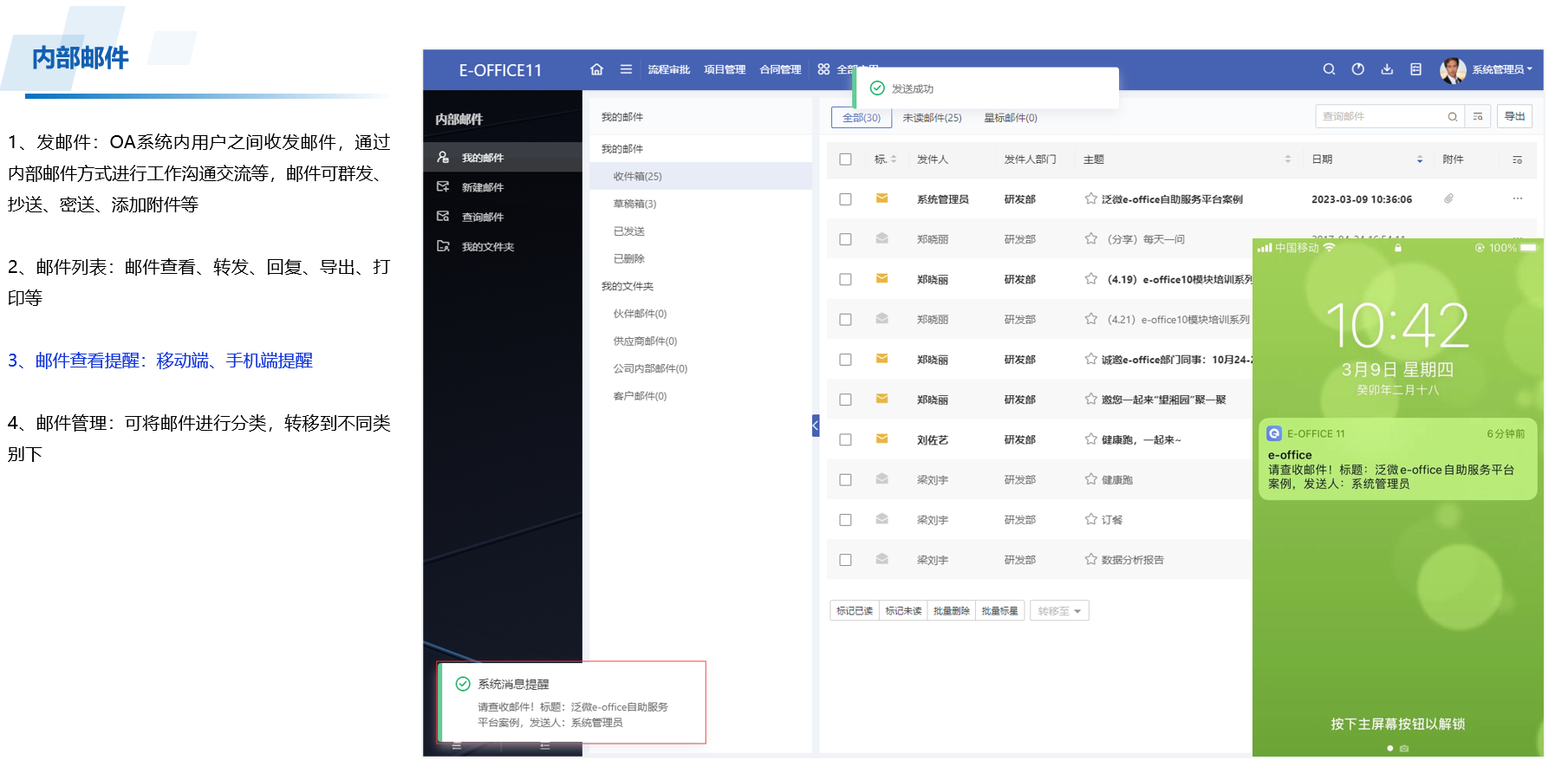Toggle the hamburger menu icon in top bar

click(626, 69)
